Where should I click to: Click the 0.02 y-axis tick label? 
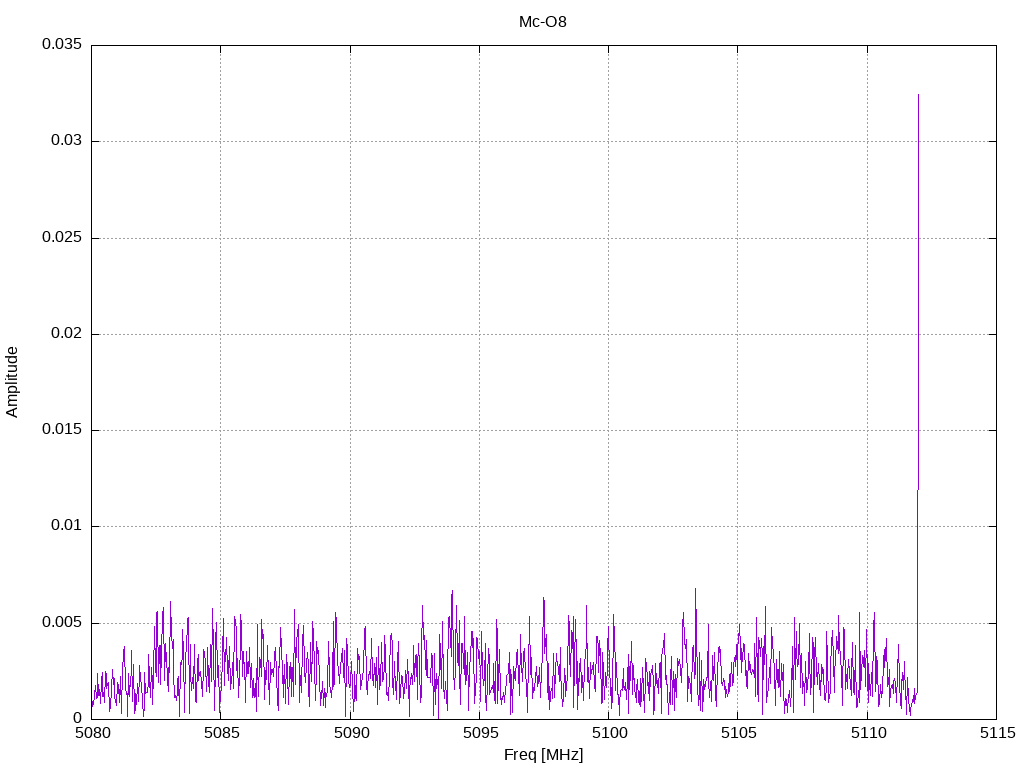66,334
